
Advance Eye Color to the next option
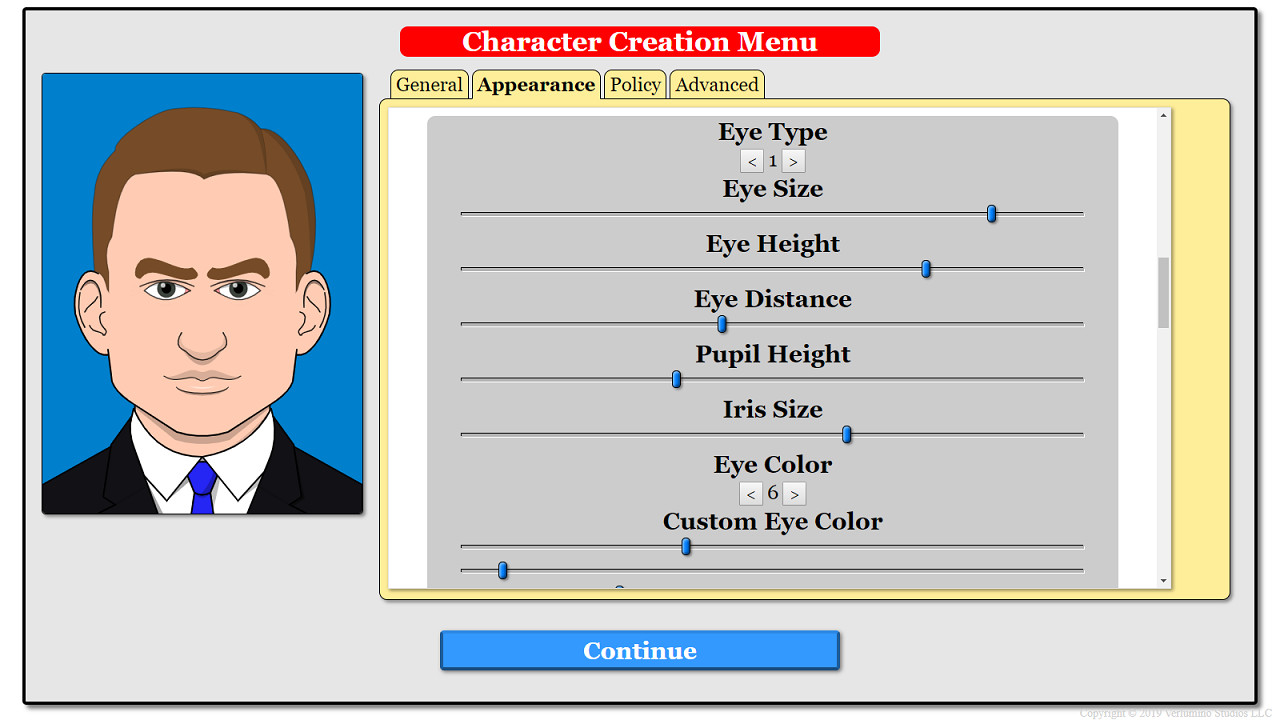click(793, 493)
